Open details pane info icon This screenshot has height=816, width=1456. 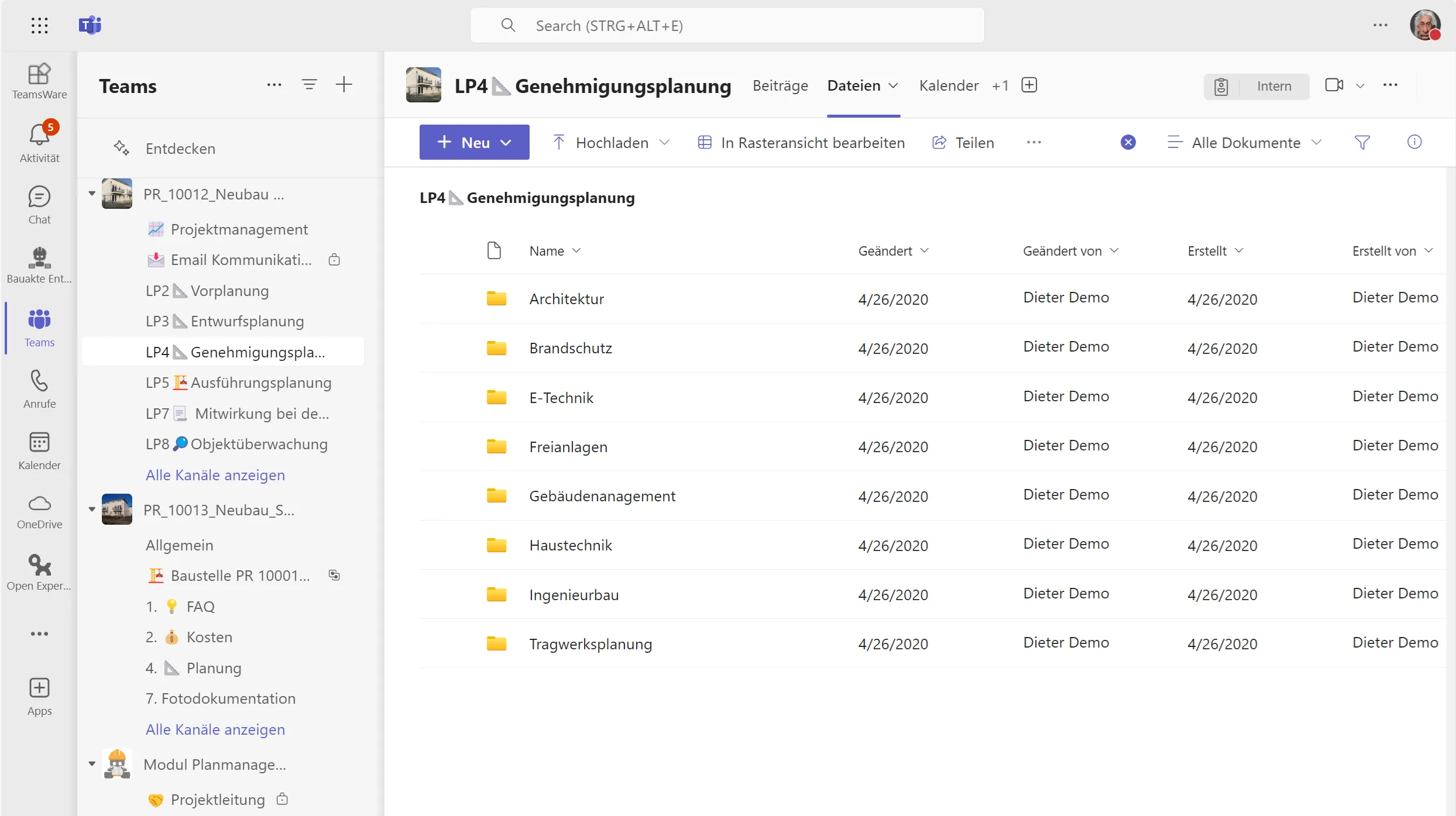[x=1414, y=142]
